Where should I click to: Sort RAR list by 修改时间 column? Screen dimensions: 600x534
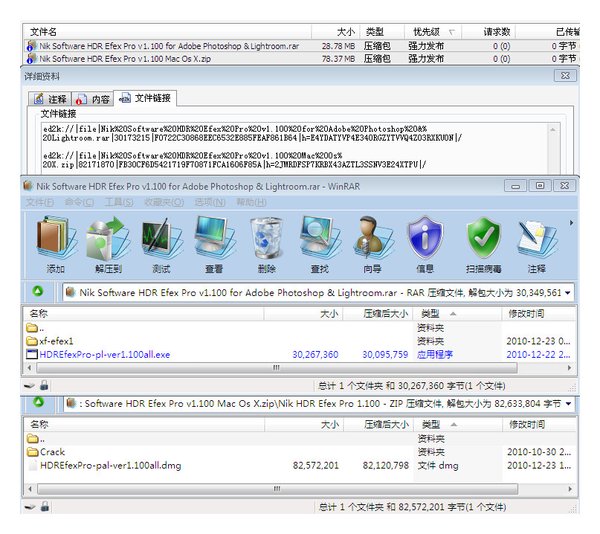tap(539, 314)
